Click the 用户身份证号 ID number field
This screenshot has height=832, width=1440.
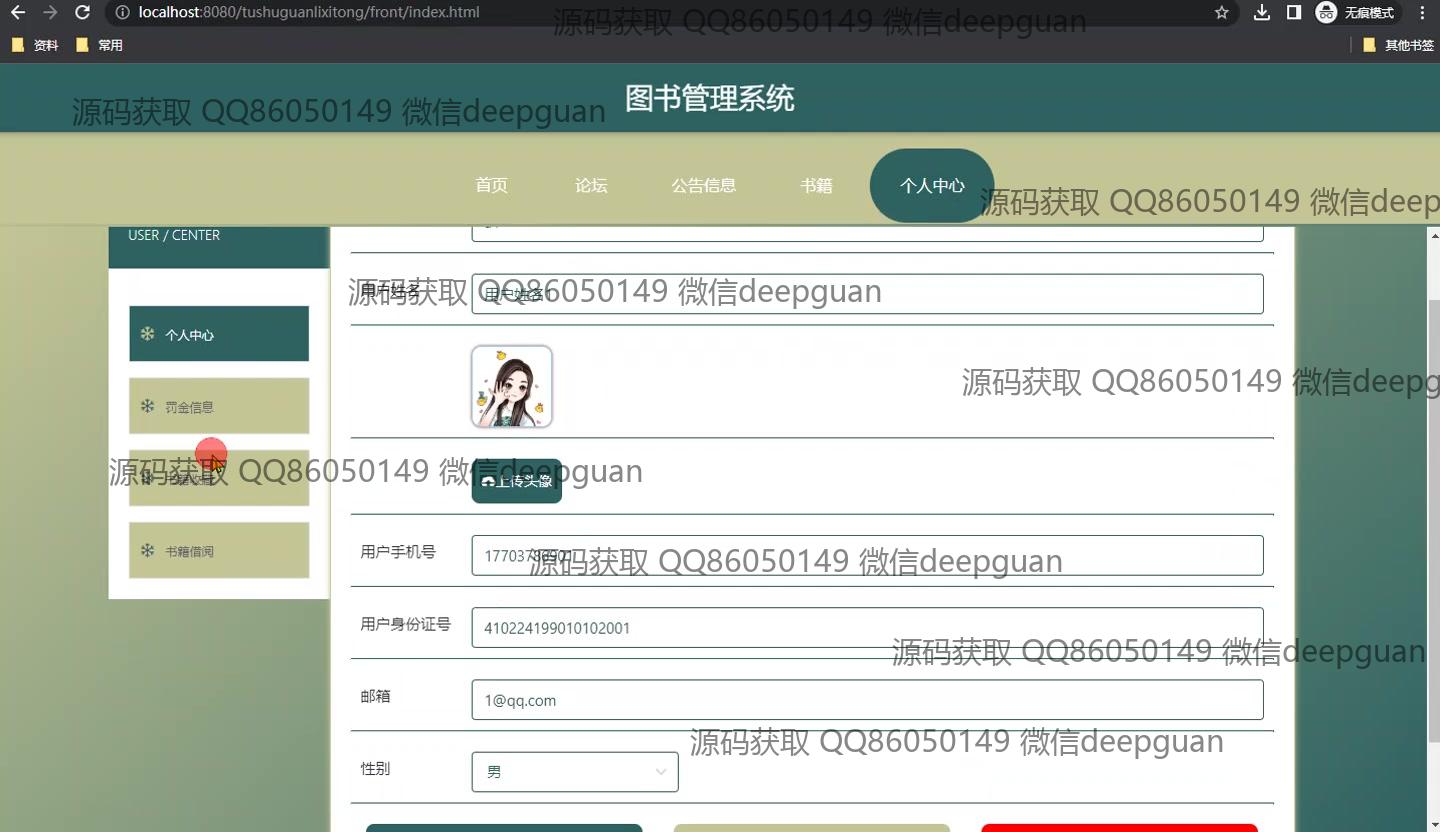click(x=867, y=628)
